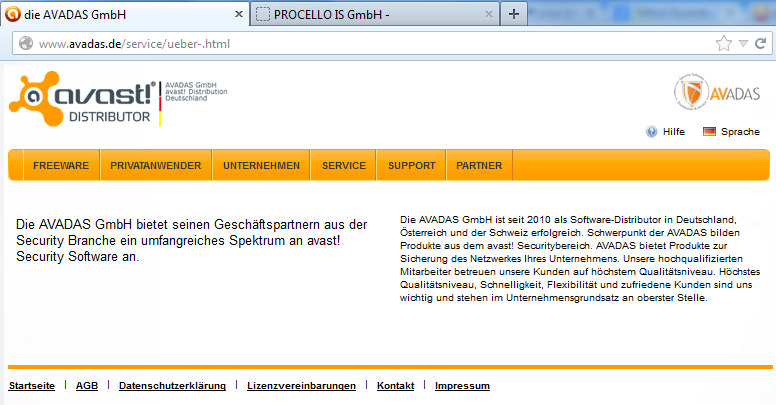Open the Impressum footer link

[x=462, y=386]
